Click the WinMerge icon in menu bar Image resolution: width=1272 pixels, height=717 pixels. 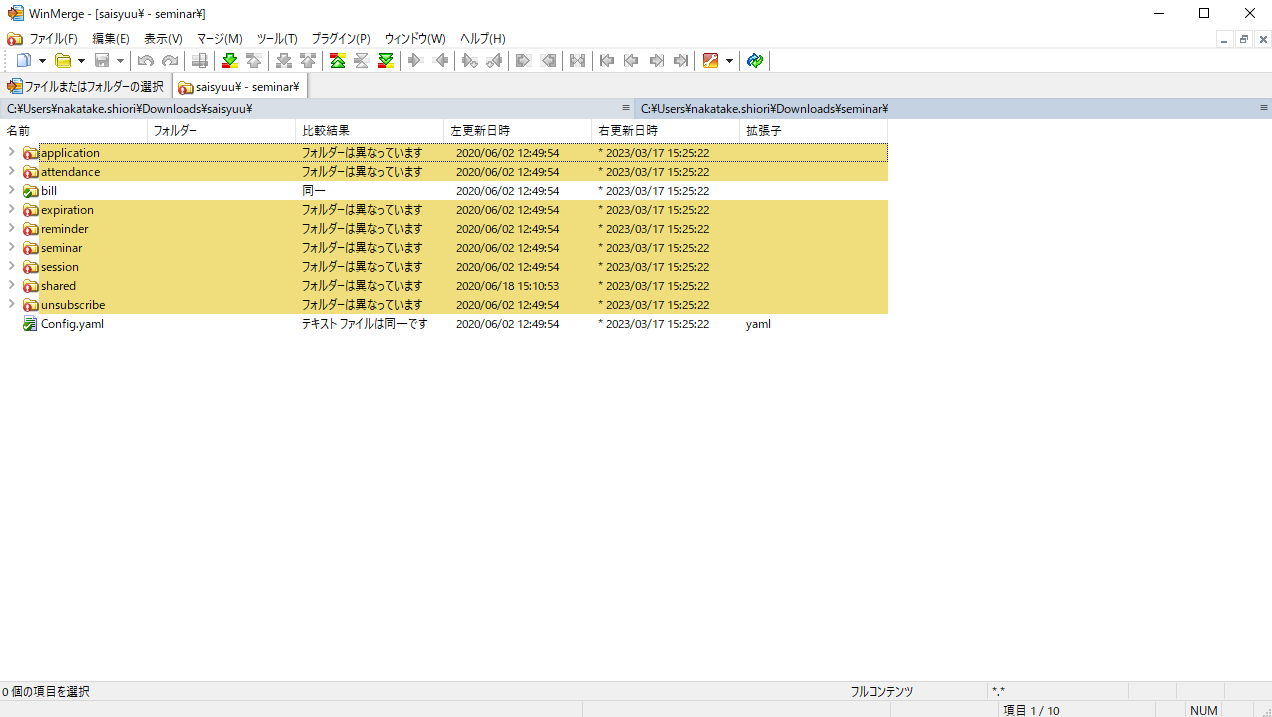click(14, 38)
